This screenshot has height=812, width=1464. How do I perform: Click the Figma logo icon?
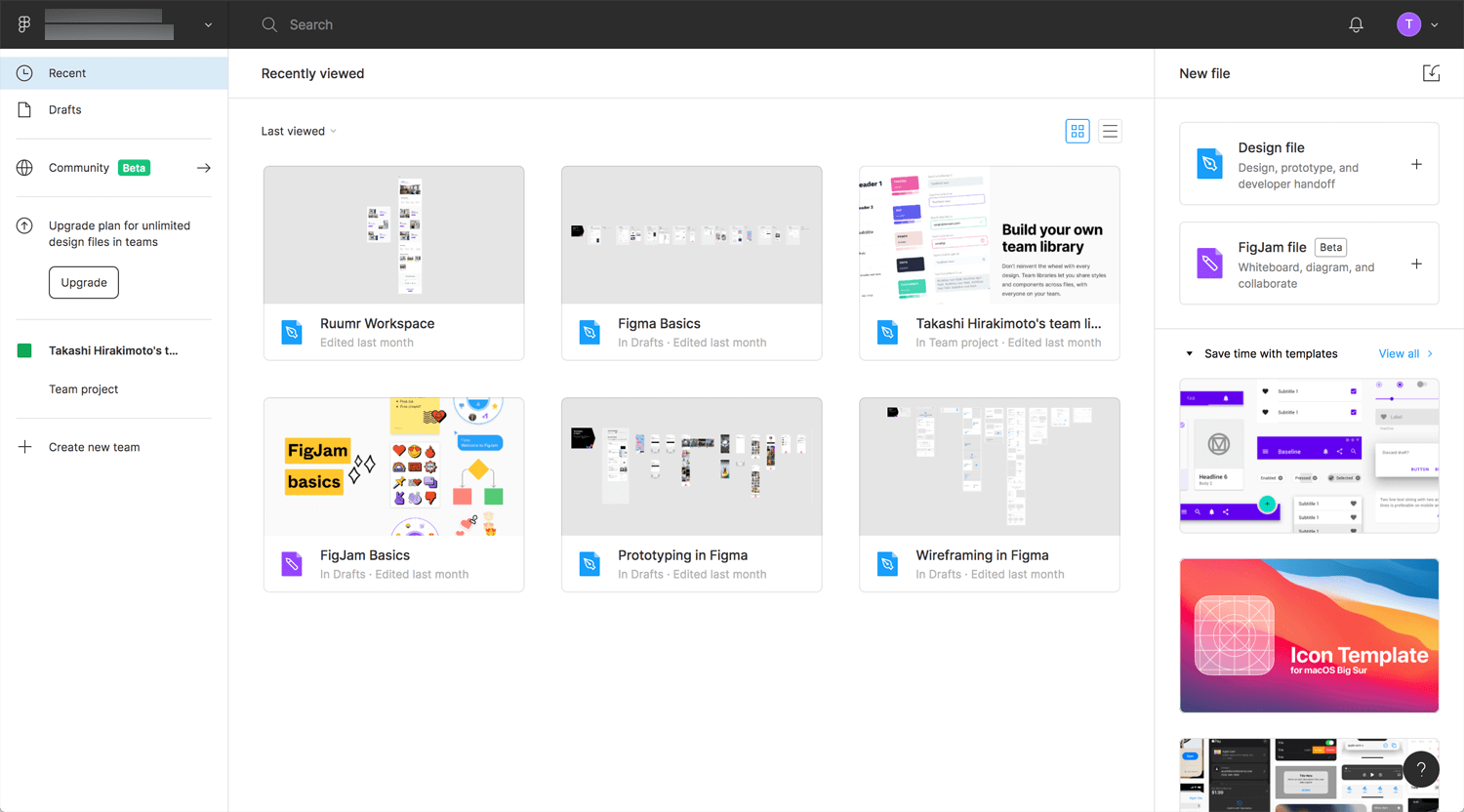(24, 24)
